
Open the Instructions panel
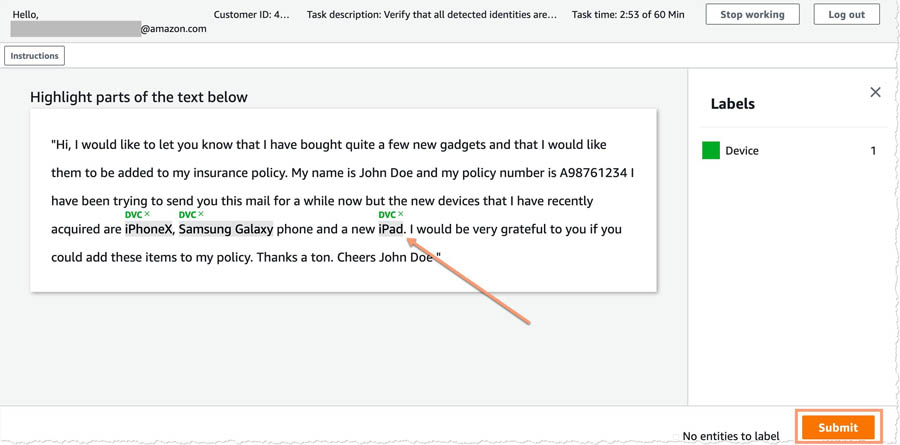pyautogui.click(x=34, y=56)
